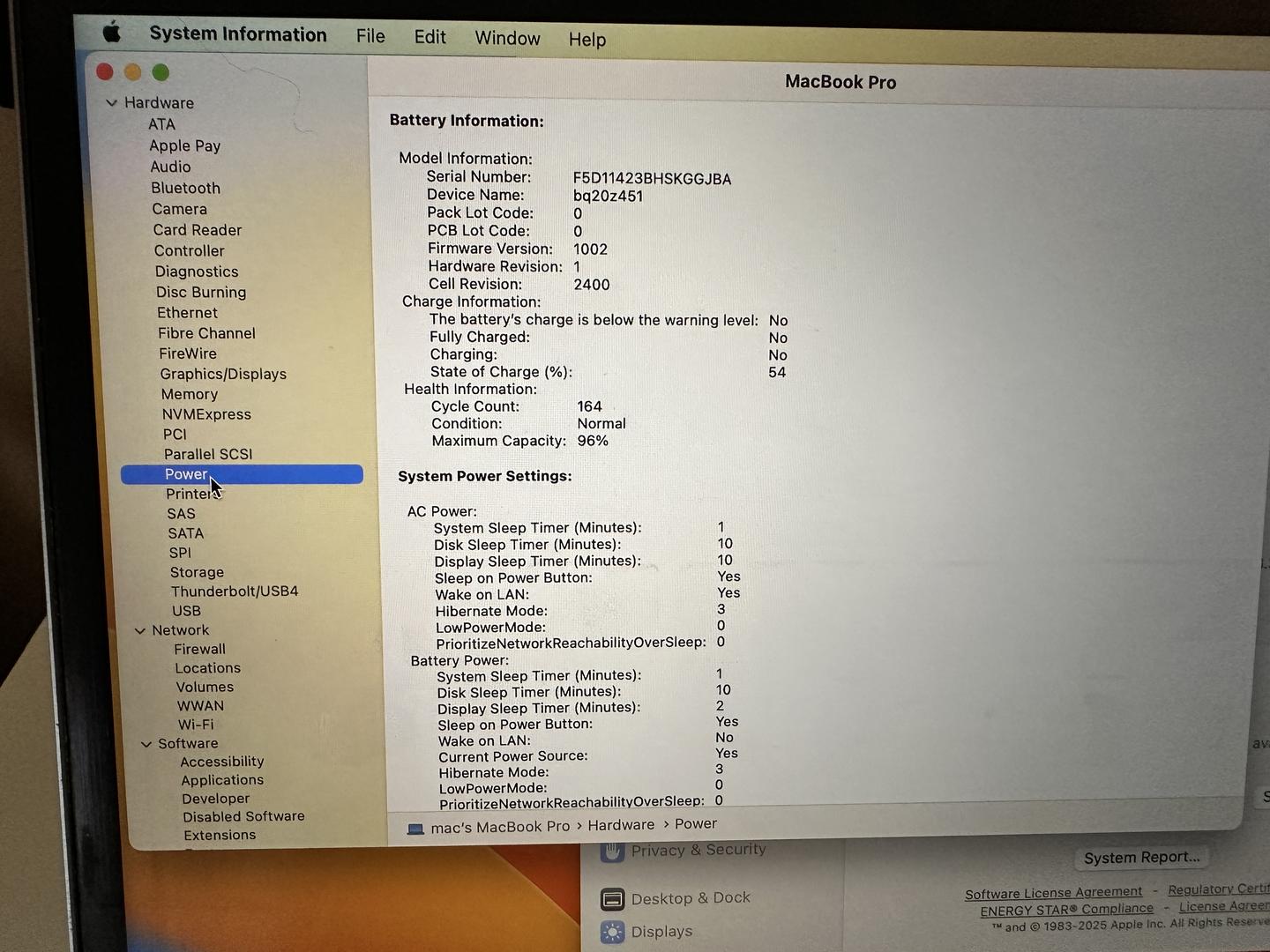Open the Window menu
Image resolution: width=1270 pixels, height=952 pixels.
point(507,38)
